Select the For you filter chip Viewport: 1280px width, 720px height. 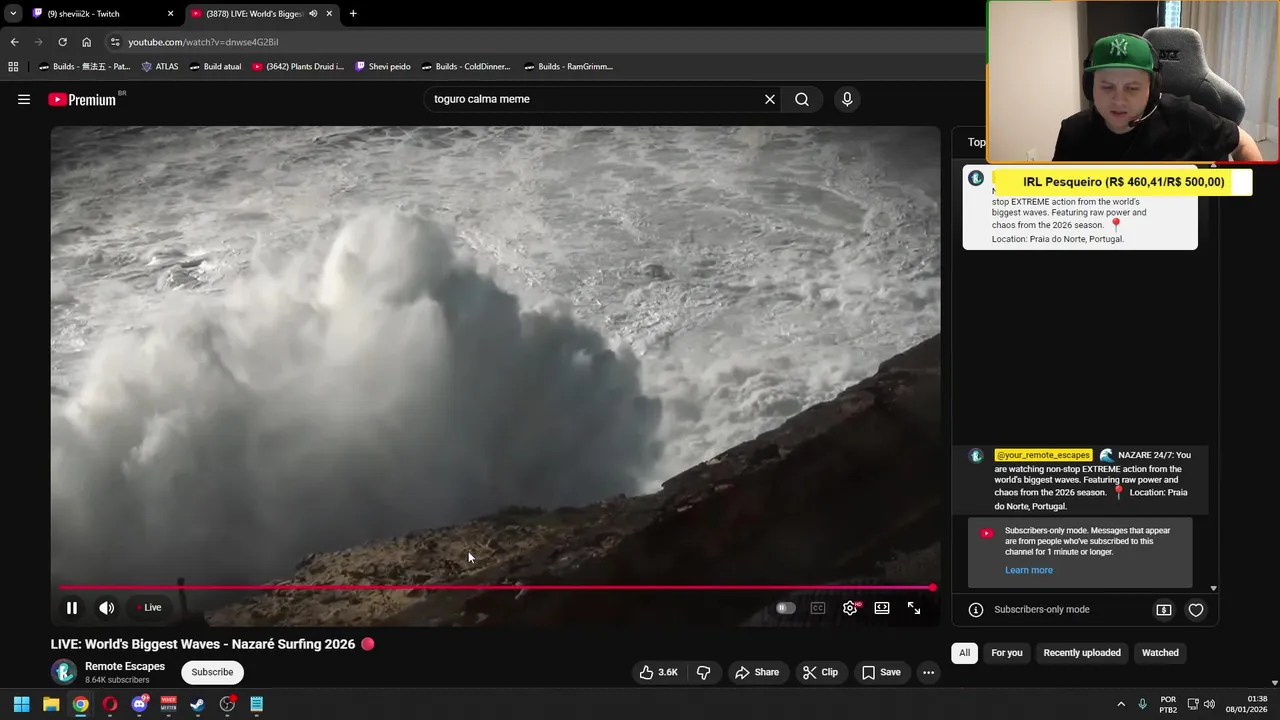coord(1007,653)
